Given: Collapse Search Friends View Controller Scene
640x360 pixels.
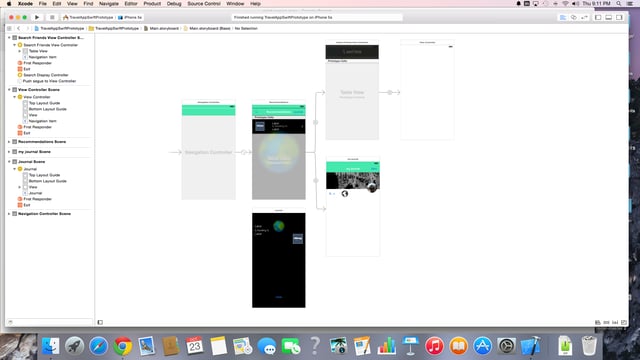Looking at the screenshot, I should coord(9,38).
